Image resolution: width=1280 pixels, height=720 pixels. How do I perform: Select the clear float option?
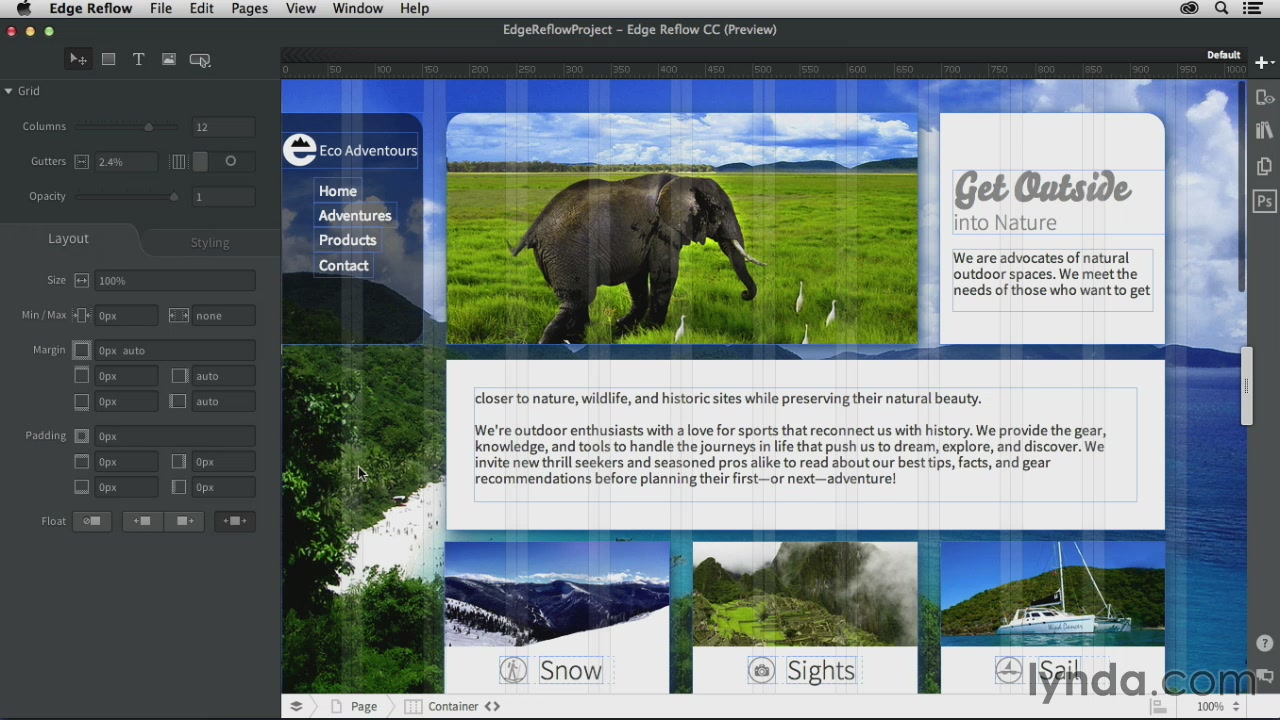tap(235, 521)
